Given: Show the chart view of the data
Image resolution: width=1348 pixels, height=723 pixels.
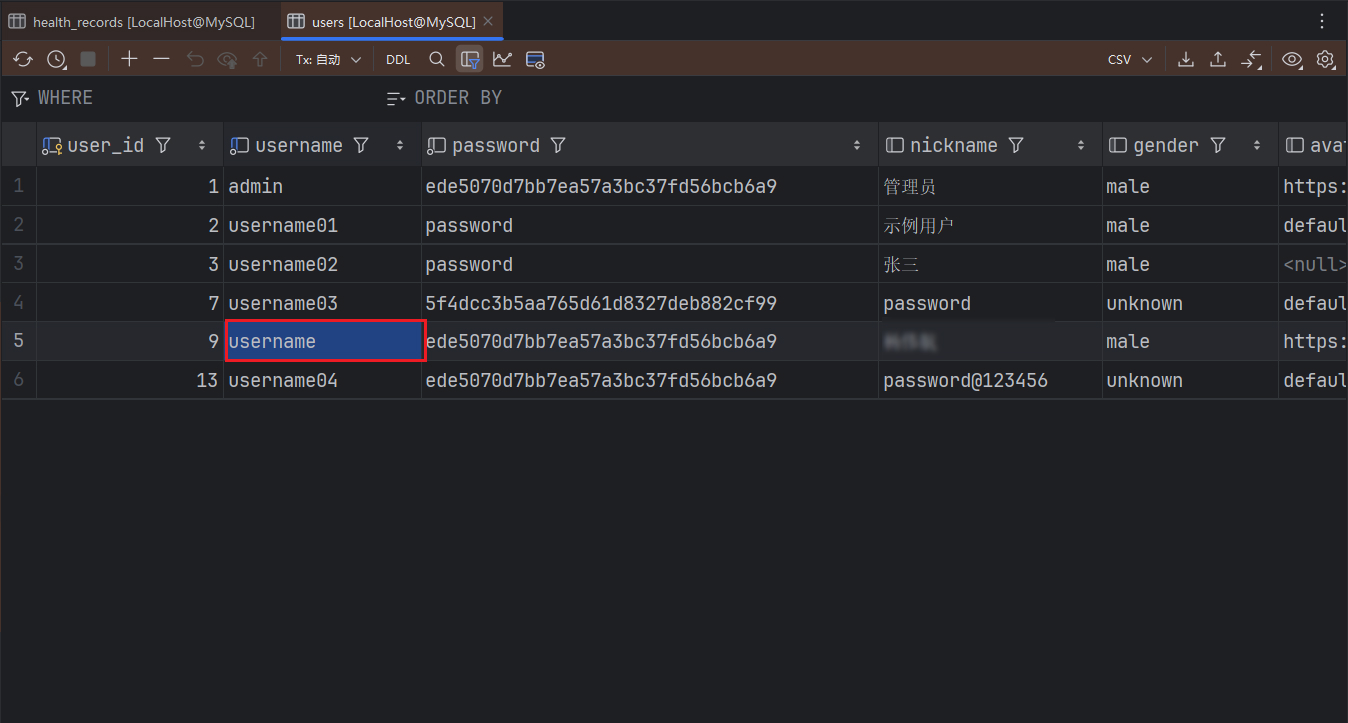Looking at the screenshot, I should click(x=502, y=59).
